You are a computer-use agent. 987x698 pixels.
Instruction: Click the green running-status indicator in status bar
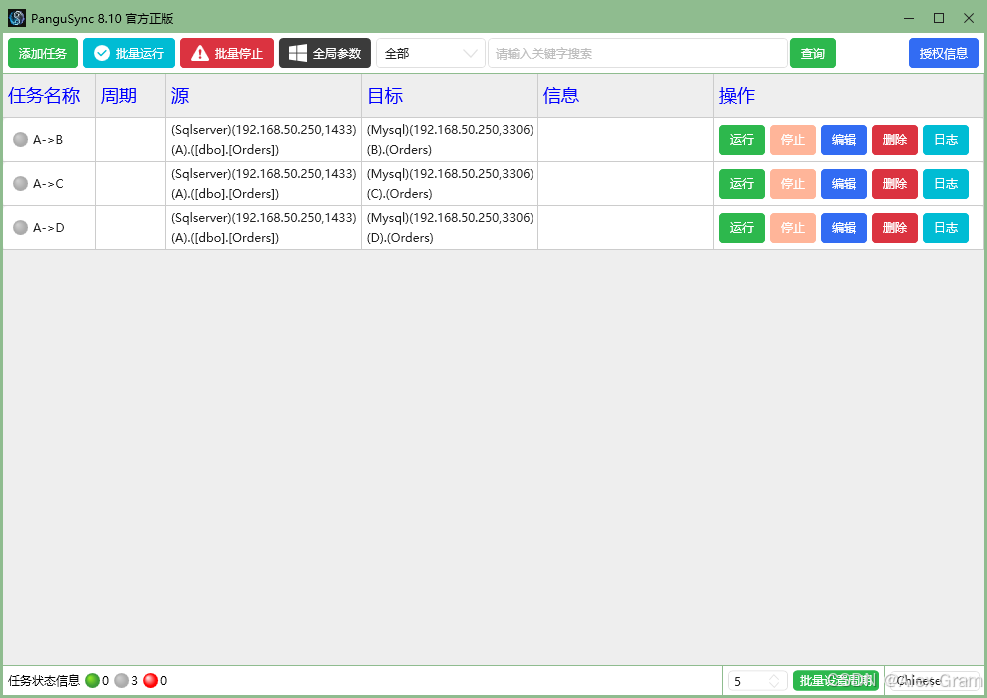93,680
